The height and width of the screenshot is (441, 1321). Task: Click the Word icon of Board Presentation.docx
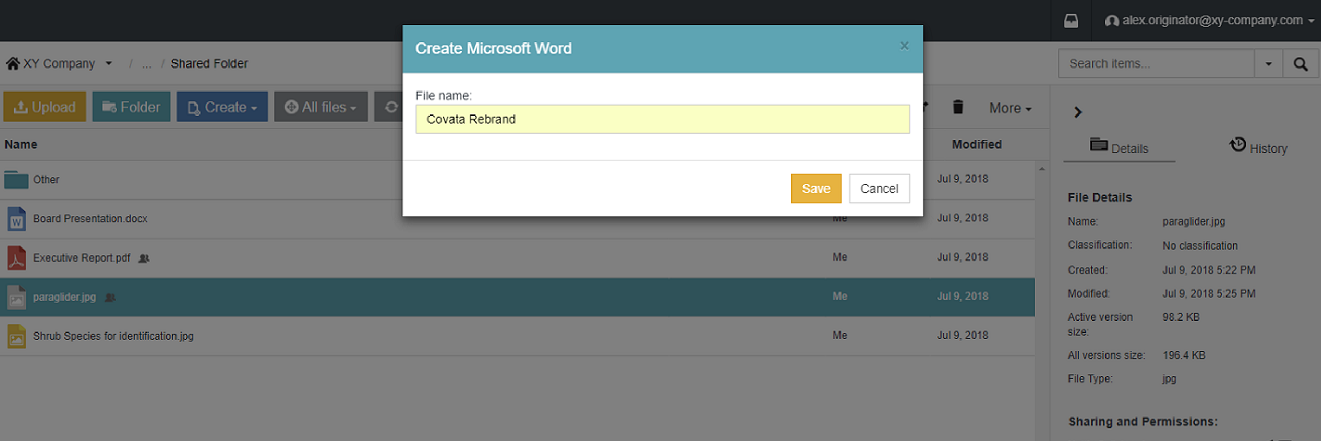click(x=16, y=218)
